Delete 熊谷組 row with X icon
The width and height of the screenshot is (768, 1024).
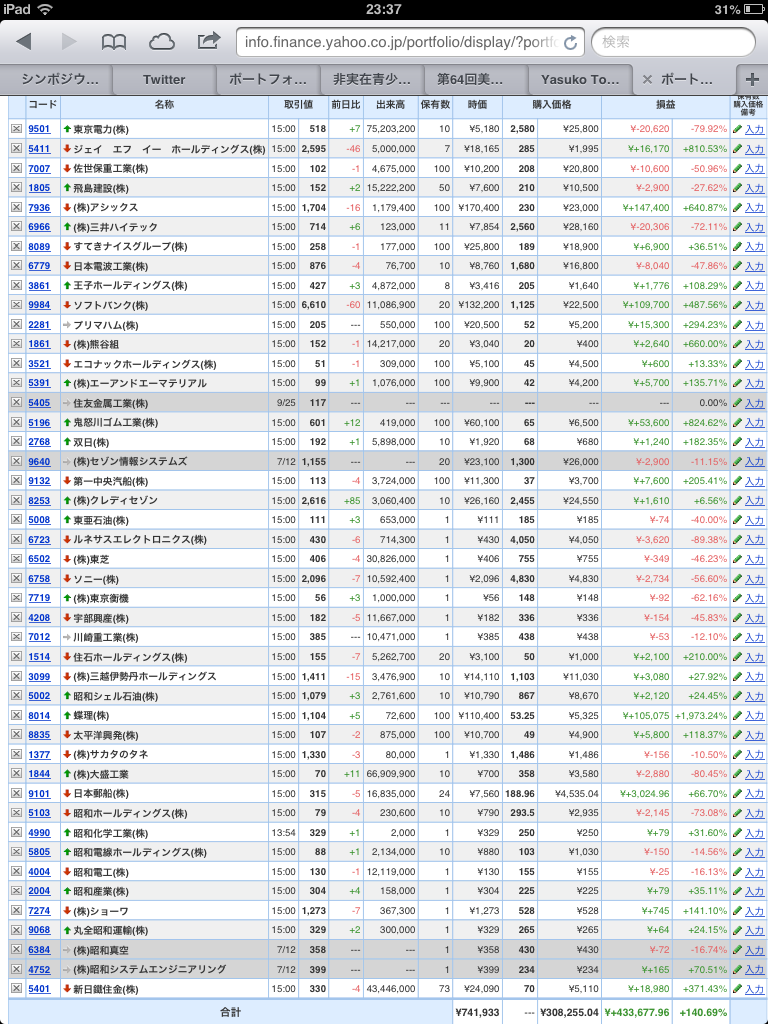[16, 344]
